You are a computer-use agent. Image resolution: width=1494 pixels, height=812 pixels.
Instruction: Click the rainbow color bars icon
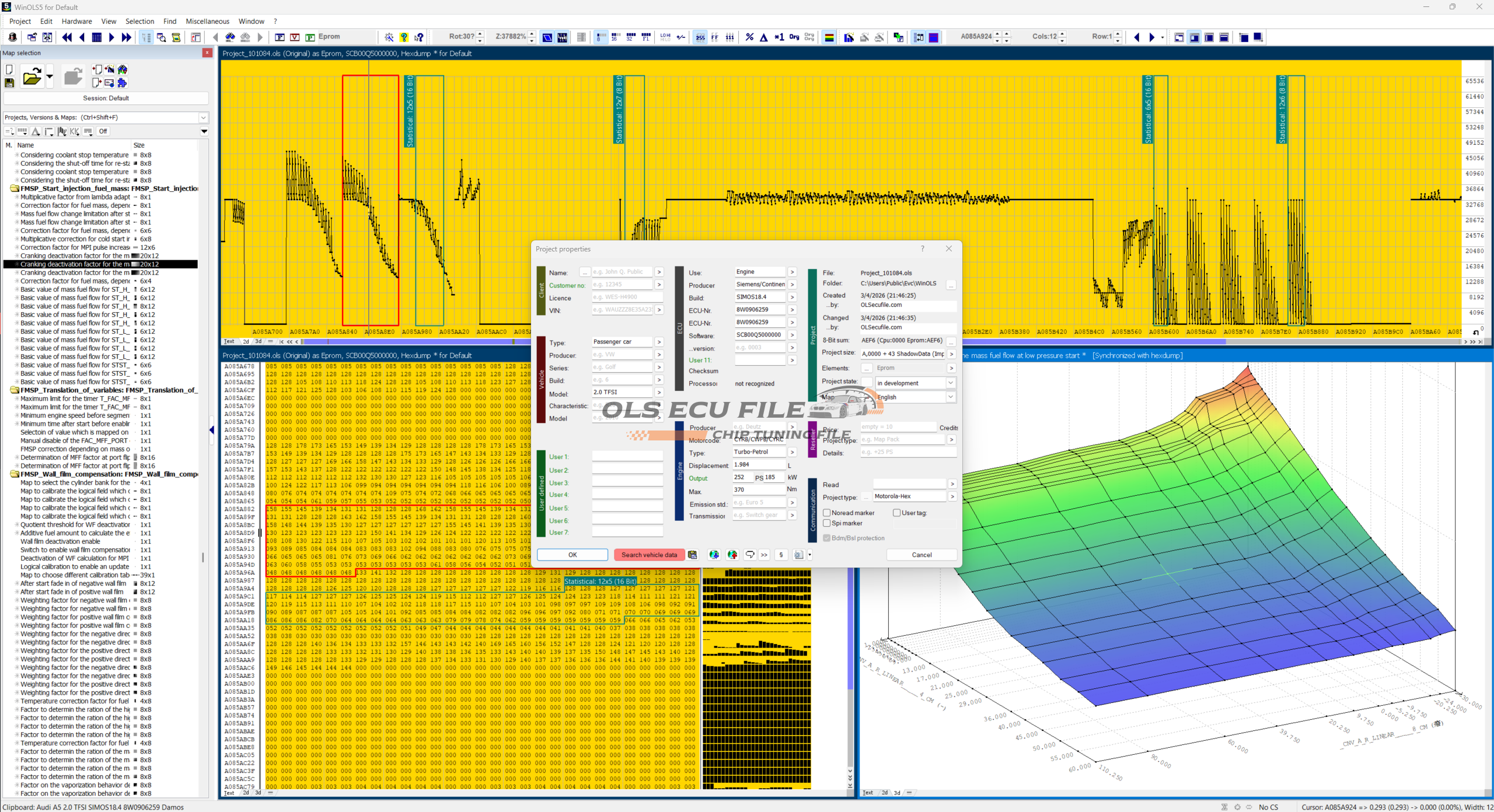829,37
